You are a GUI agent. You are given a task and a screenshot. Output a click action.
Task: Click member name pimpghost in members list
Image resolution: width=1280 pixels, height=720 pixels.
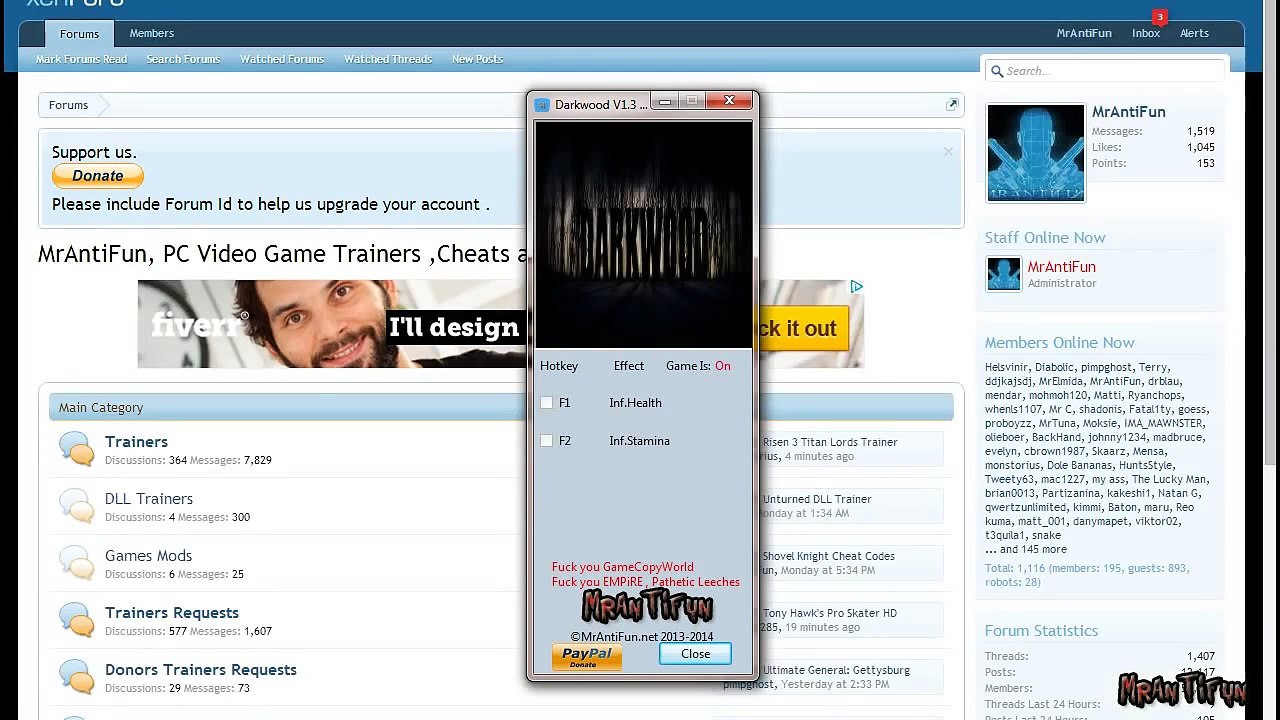click(x=1106, y=367)
